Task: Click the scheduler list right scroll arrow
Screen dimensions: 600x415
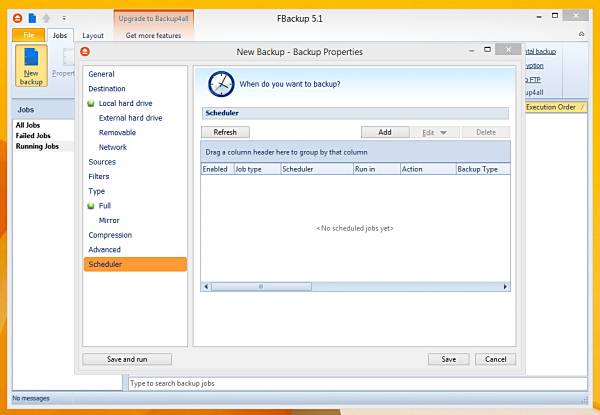Action: coord(505,286)
